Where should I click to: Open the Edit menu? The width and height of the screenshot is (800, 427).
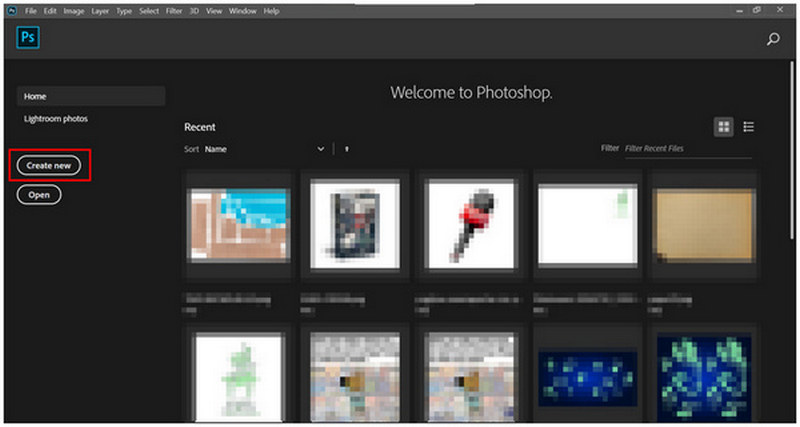[50, 11]
